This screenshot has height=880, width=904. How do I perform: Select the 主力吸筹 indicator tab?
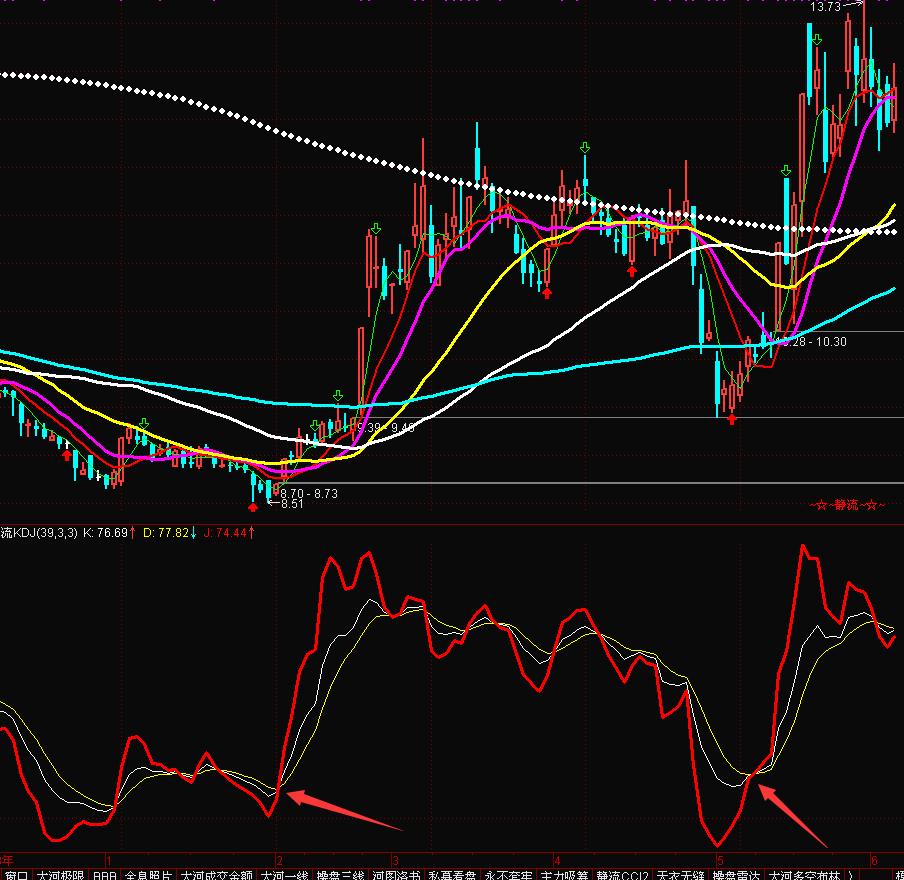[565, 874]
